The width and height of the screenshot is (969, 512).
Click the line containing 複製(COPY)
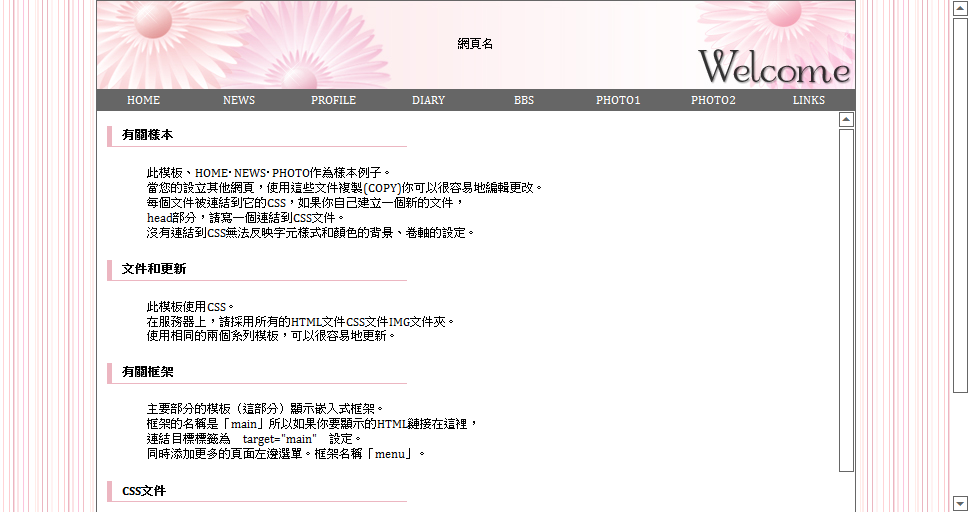[345, 188]
